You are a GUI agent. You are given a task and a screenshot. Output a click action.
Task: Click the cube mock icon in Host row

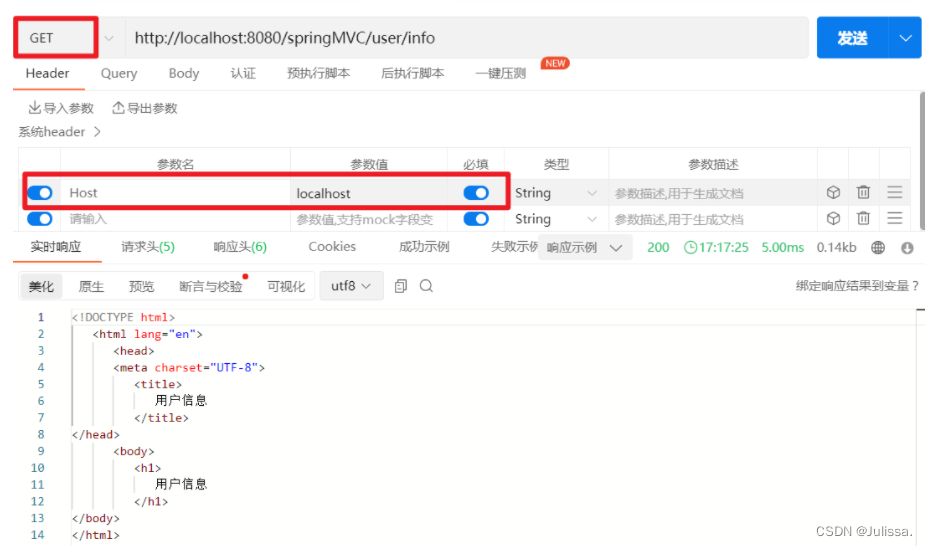tap(833, 192)
